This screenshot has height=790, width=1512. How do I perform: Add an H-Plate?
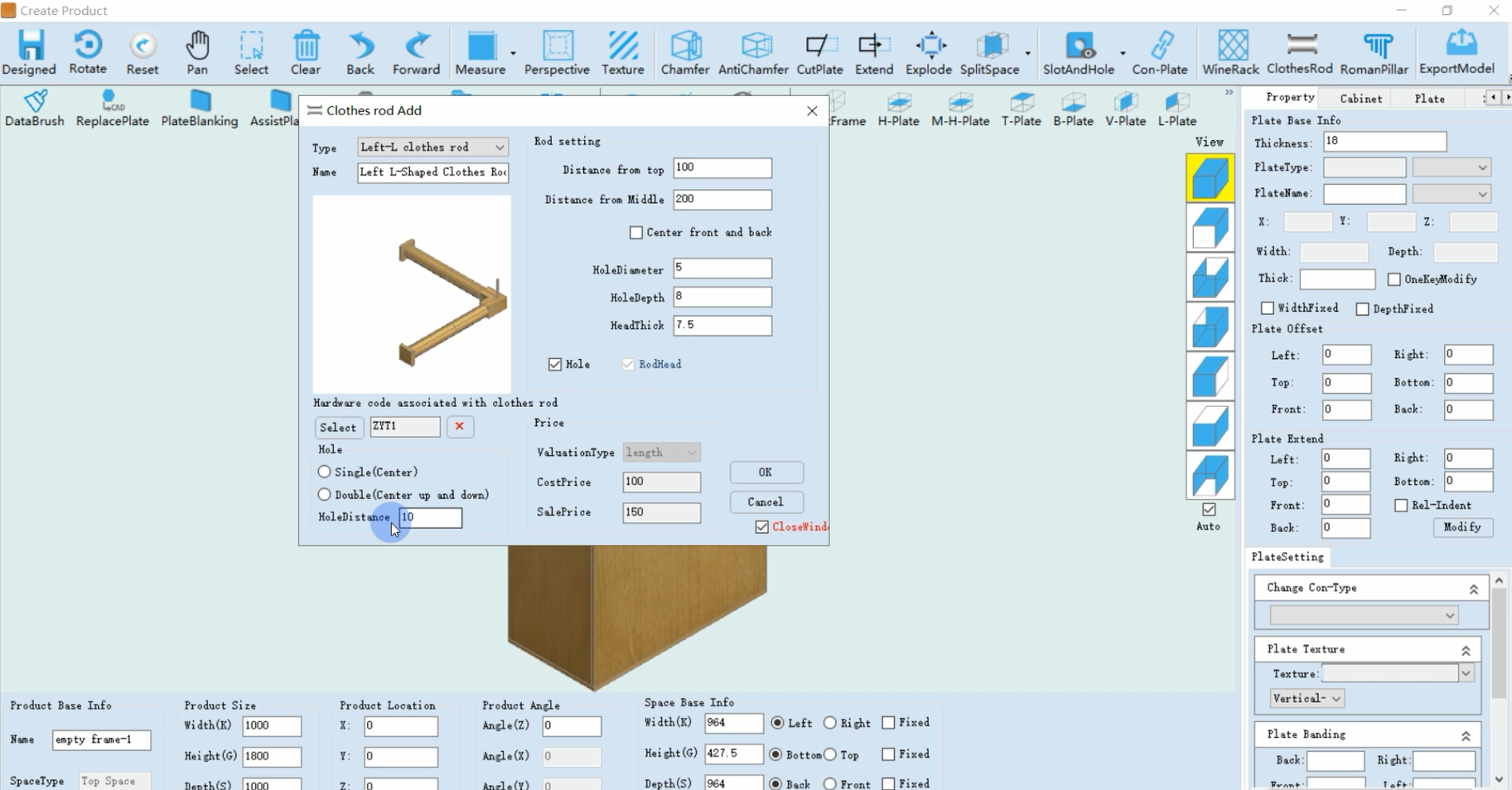pyautogui.click(x=899, y=109)
